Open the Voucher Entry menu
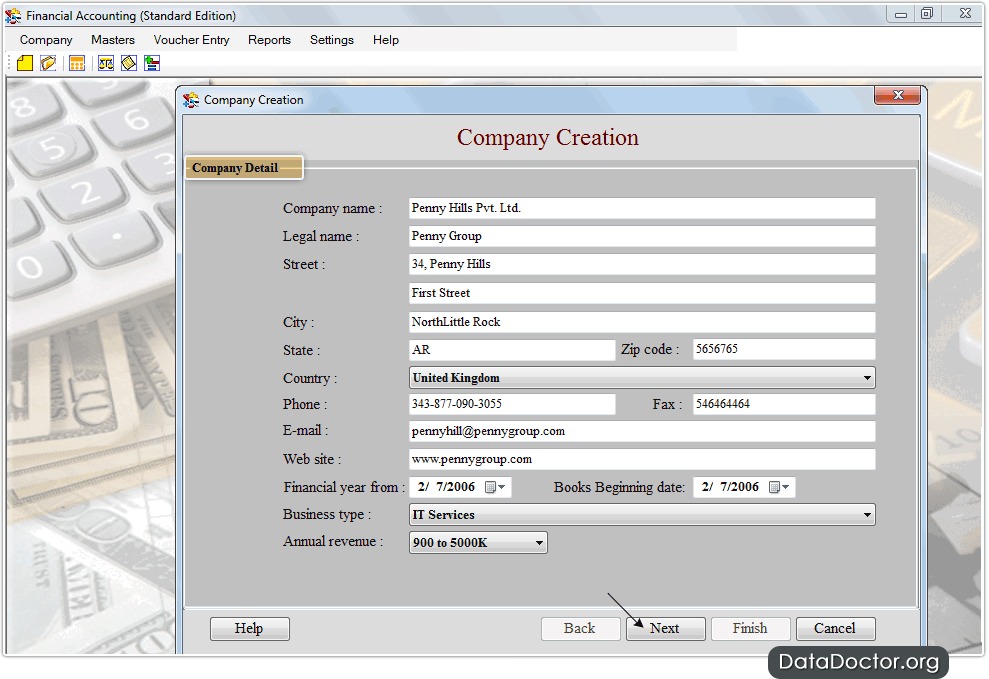Image resolution: width=989 pixels, height=679 pixels. pos(192,40)
